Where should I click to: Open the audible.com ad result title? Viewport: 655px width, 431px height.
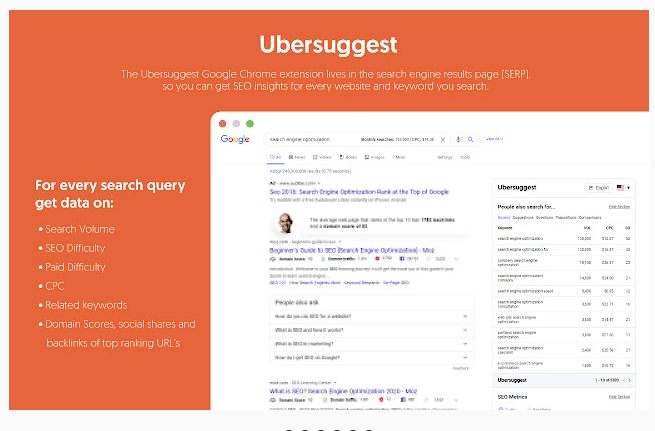[x=359, y=192]
